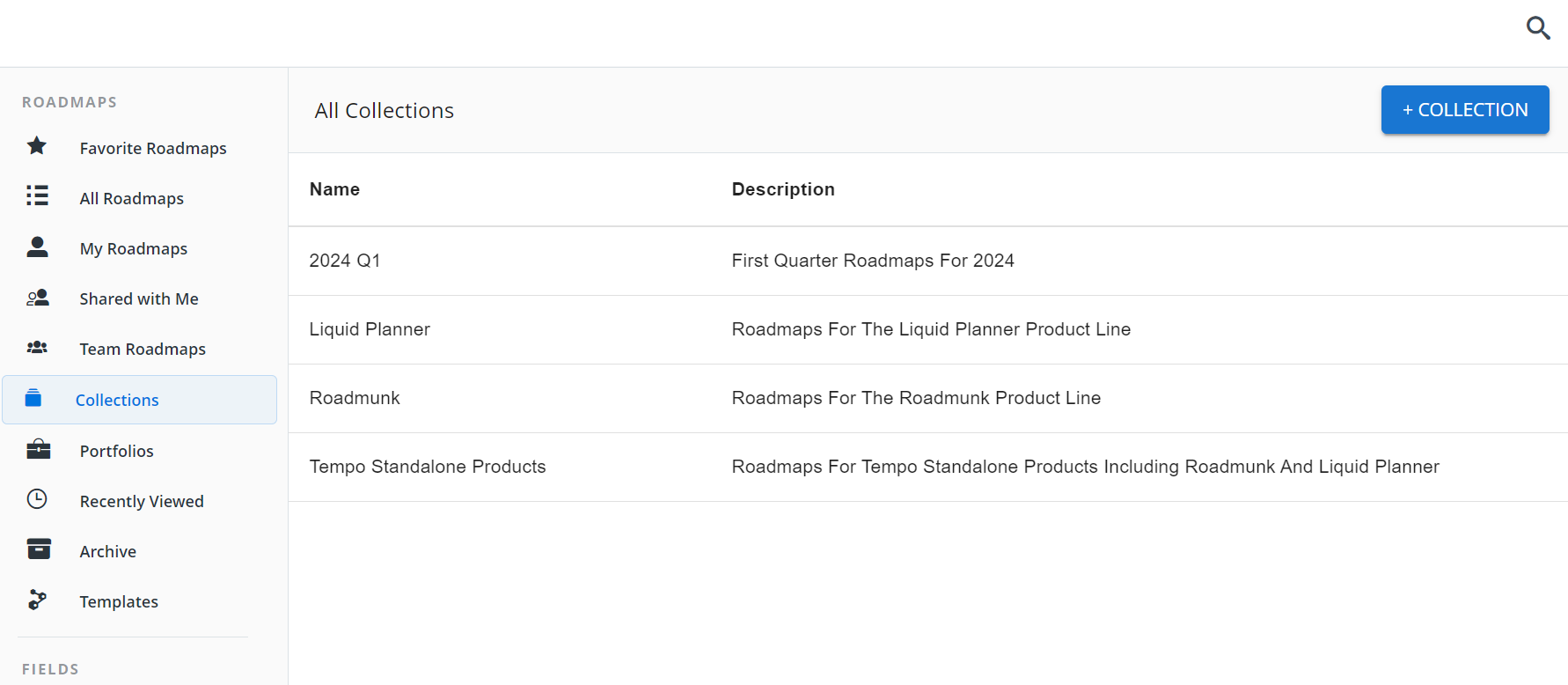Open the 2024 Q1 collection
Viewport: 1568px width, 685px height.
pyautogui.click(x=345, y=261)
